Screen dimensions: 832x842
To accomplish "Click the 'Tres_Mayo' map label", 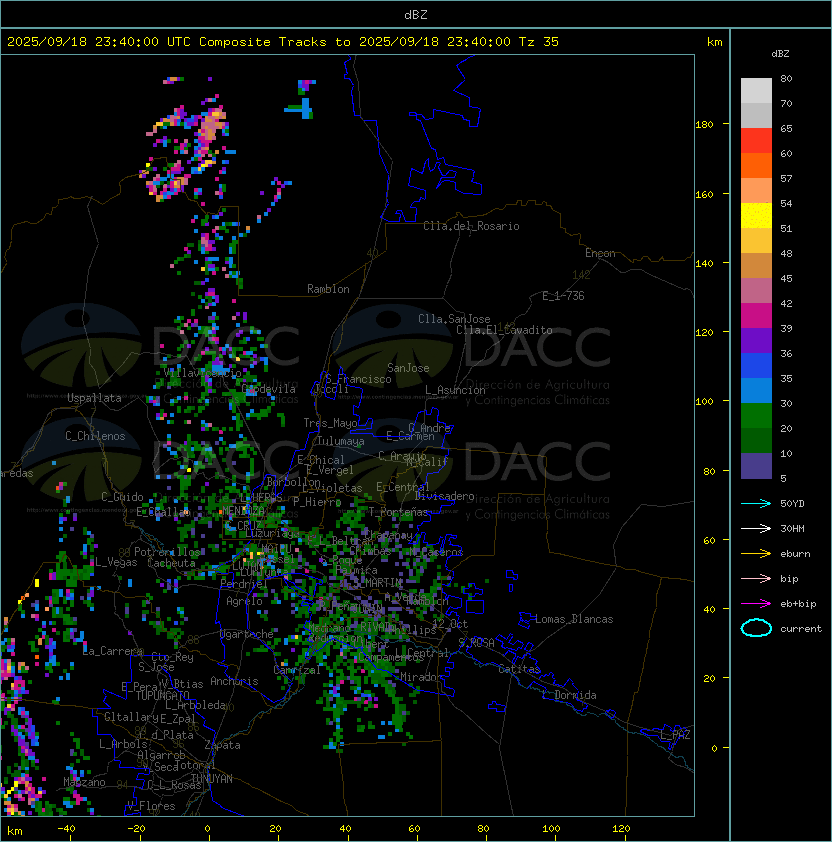I will coord(330,423).
